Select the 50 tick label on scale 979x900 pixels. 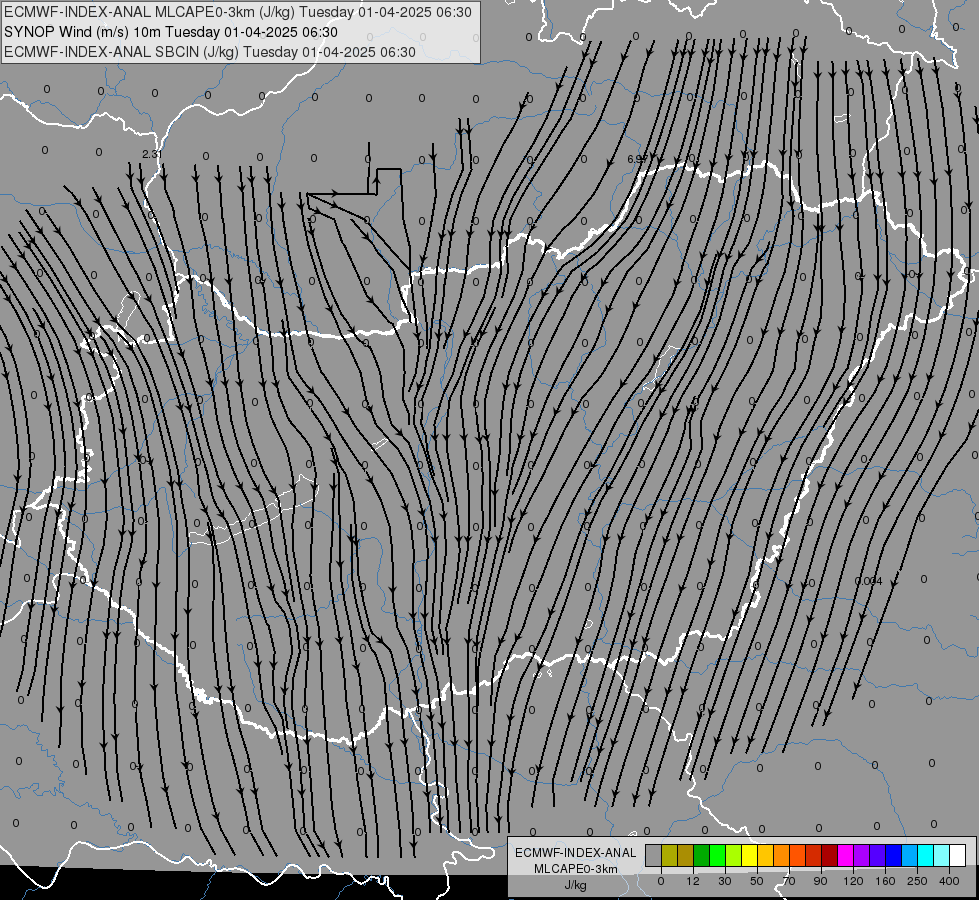point(757,881)
